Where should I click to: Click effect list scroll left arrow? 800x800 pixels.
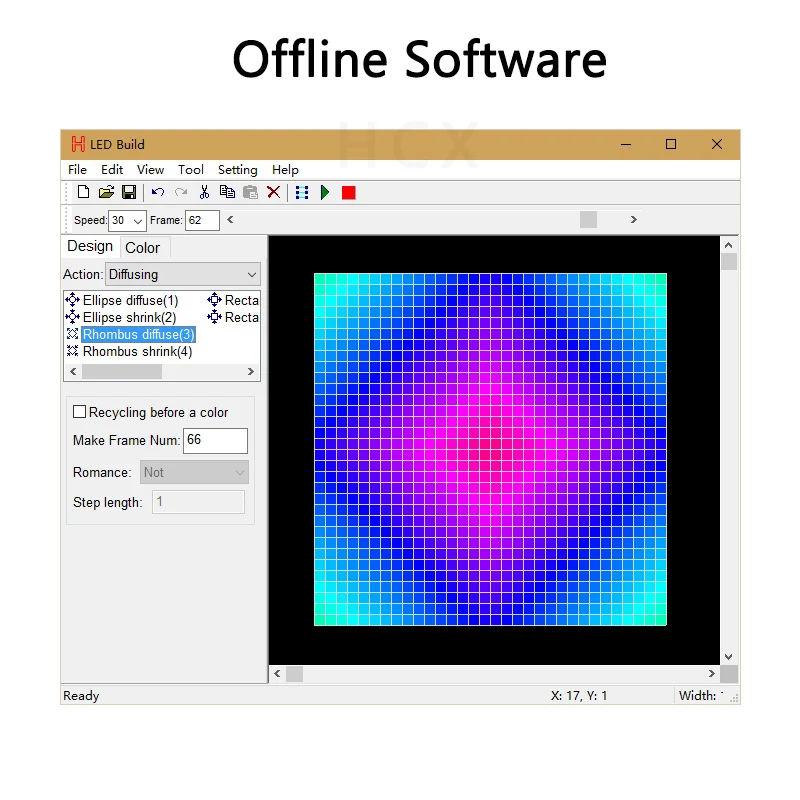point(73,371)
